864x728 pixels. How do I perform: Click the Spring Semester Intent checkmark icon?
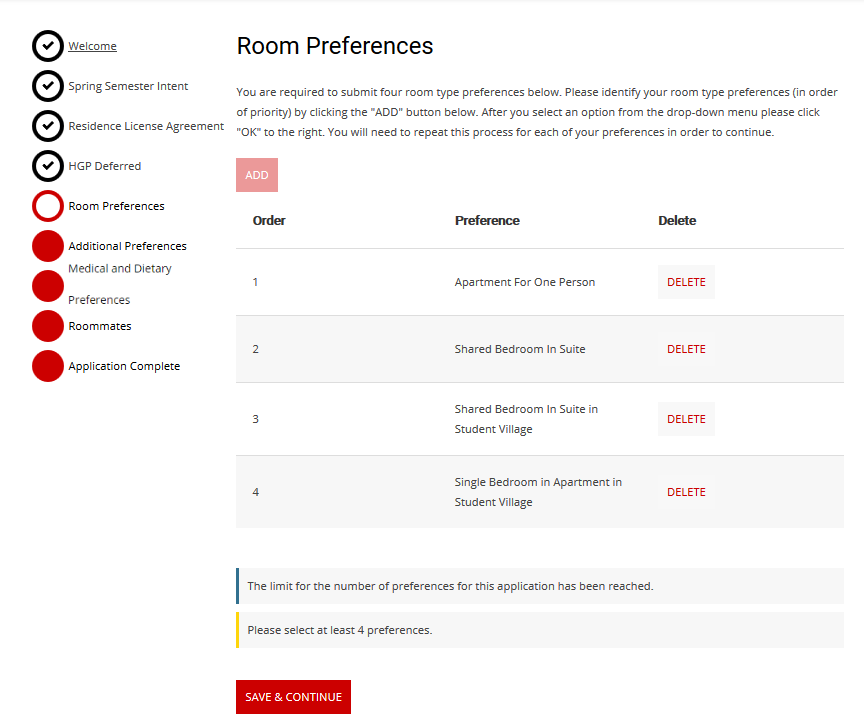tap(48, 86)
